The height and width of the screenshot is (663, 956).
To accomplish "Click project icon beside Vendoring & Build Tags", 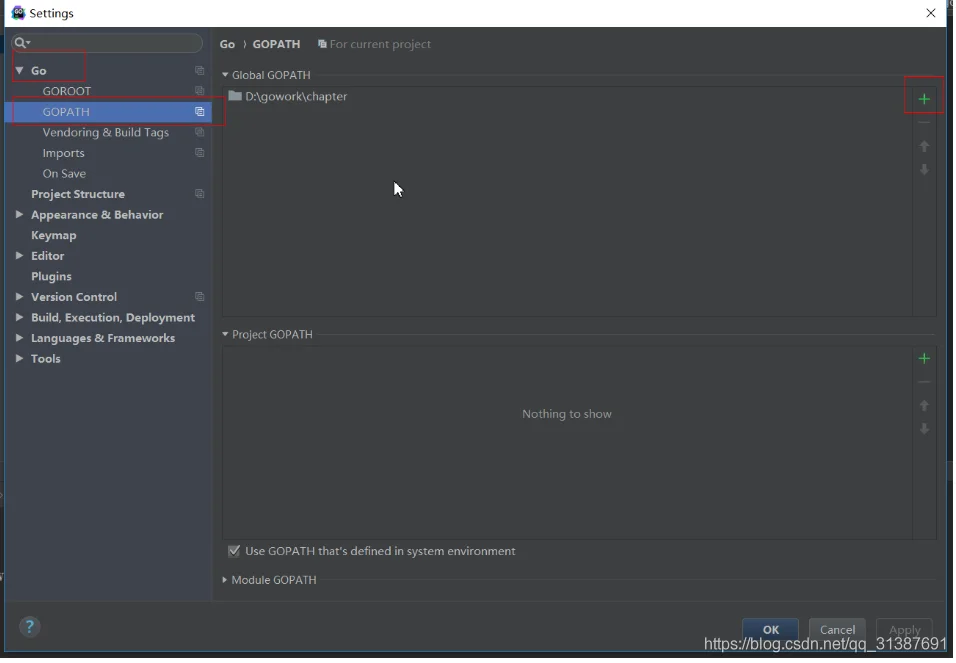I will pos(200,132).
